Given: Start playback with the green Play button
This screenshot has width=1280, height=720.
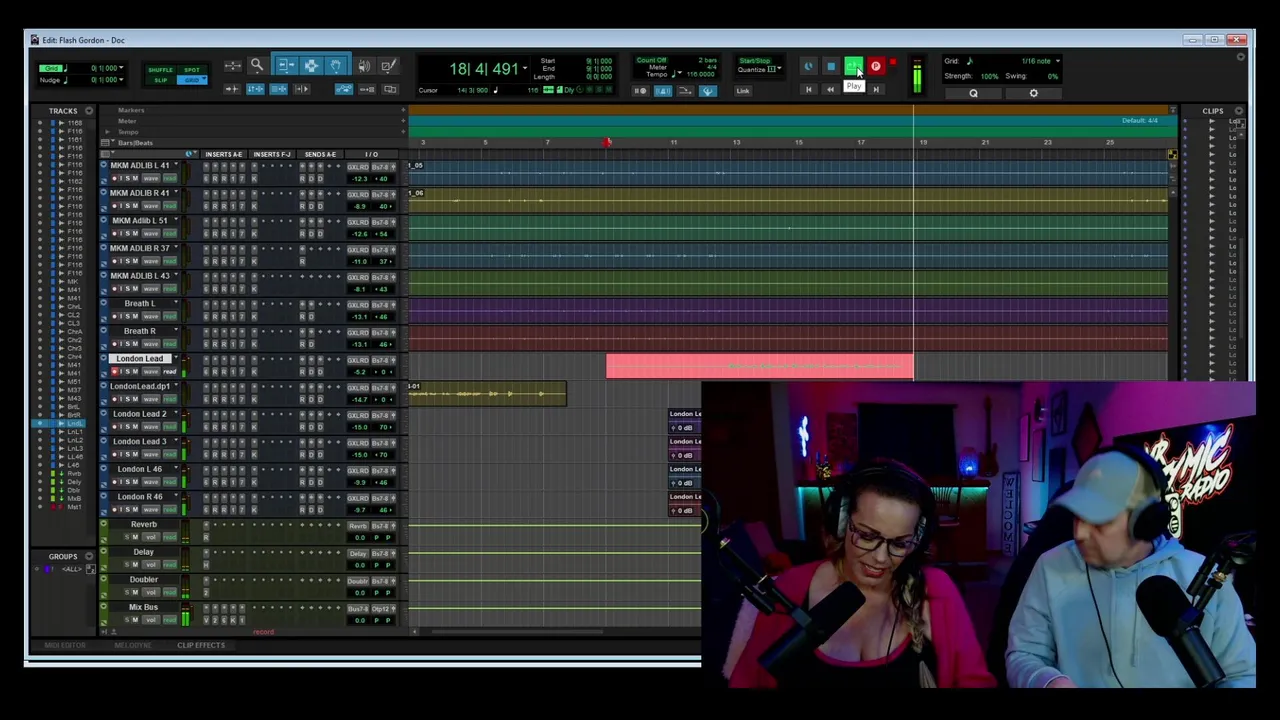Looking at the screenshot, I should point(853,67).
